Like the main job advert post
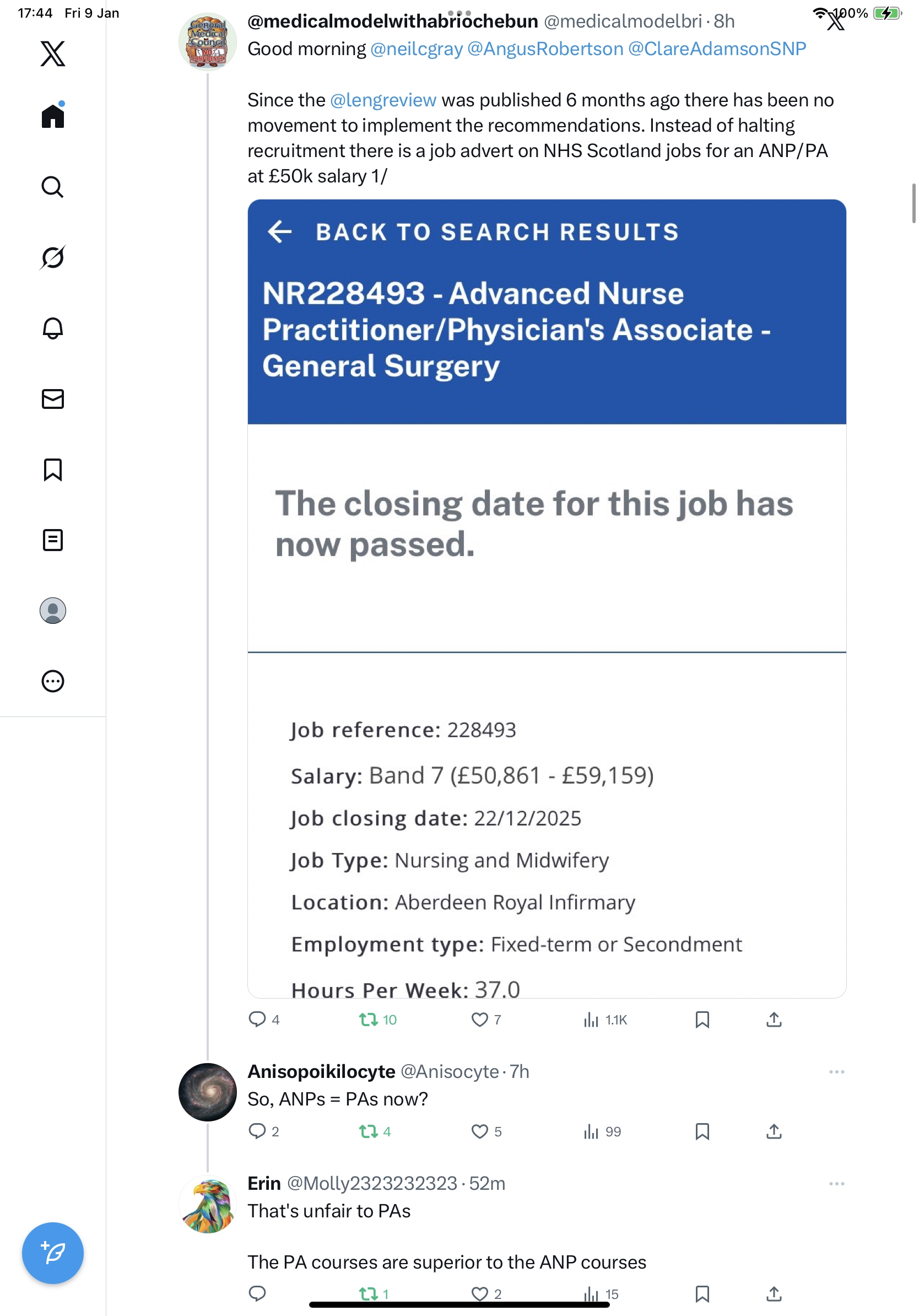 pos(479,1020)
